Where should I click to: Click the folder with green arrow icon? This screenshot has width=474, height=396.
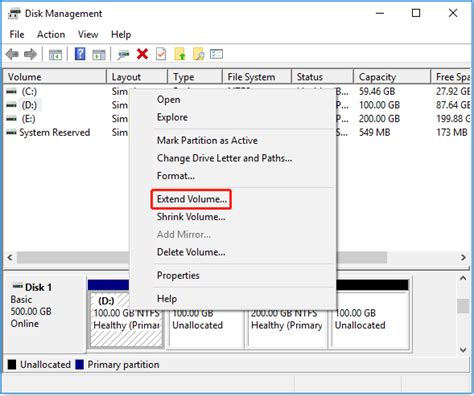click(180, 54)
